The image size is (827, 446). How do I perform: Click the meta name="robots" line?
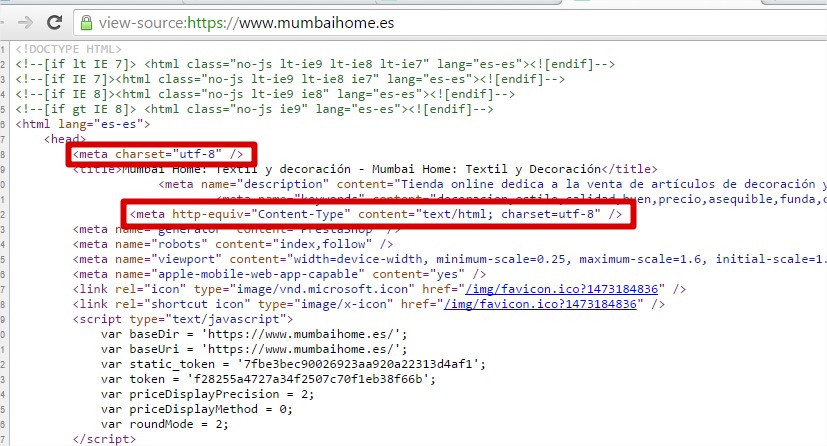pos(233,244)
